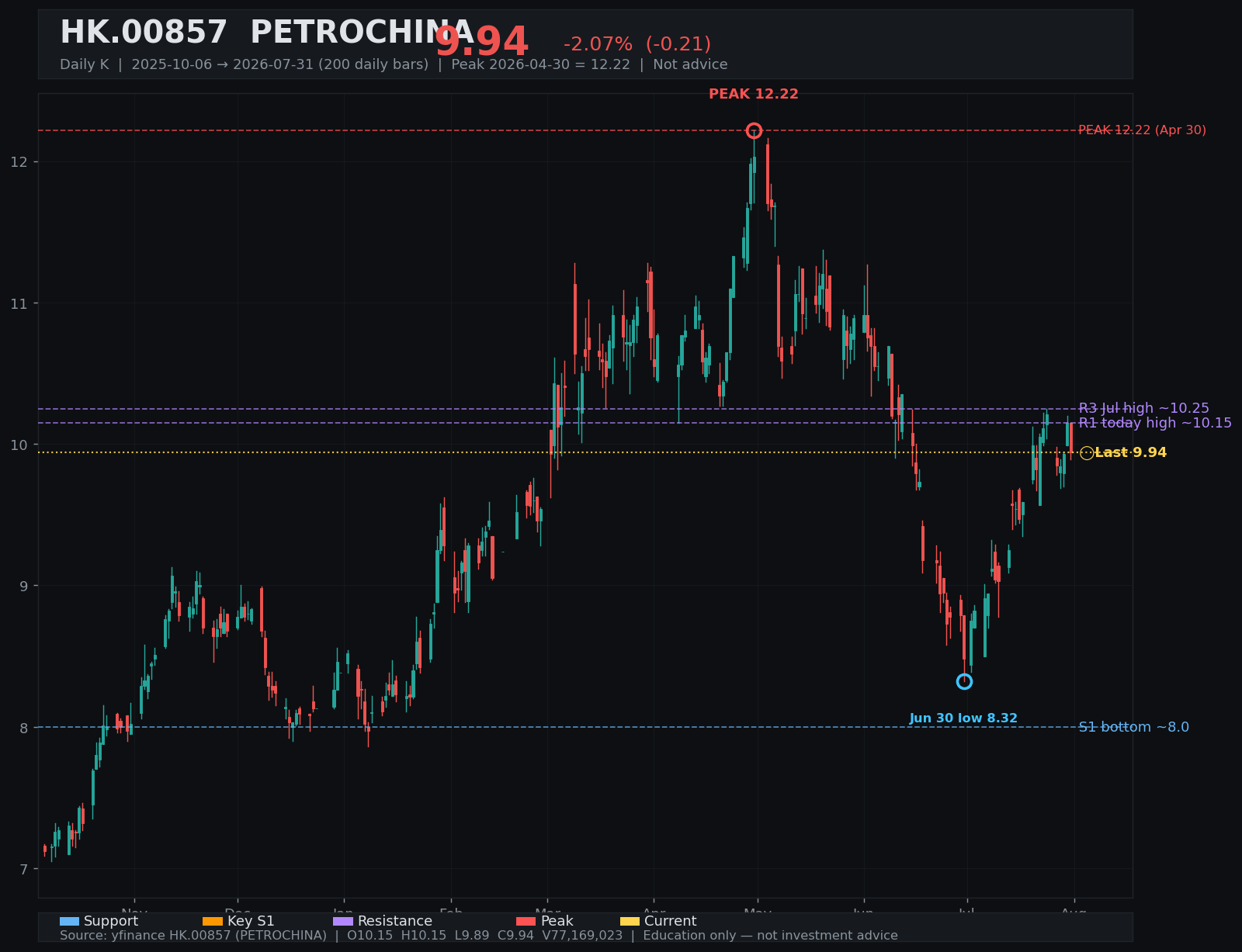The image size is (1242, 952).
Task: Click the 12 tick on the price axis
Action: 19,162
